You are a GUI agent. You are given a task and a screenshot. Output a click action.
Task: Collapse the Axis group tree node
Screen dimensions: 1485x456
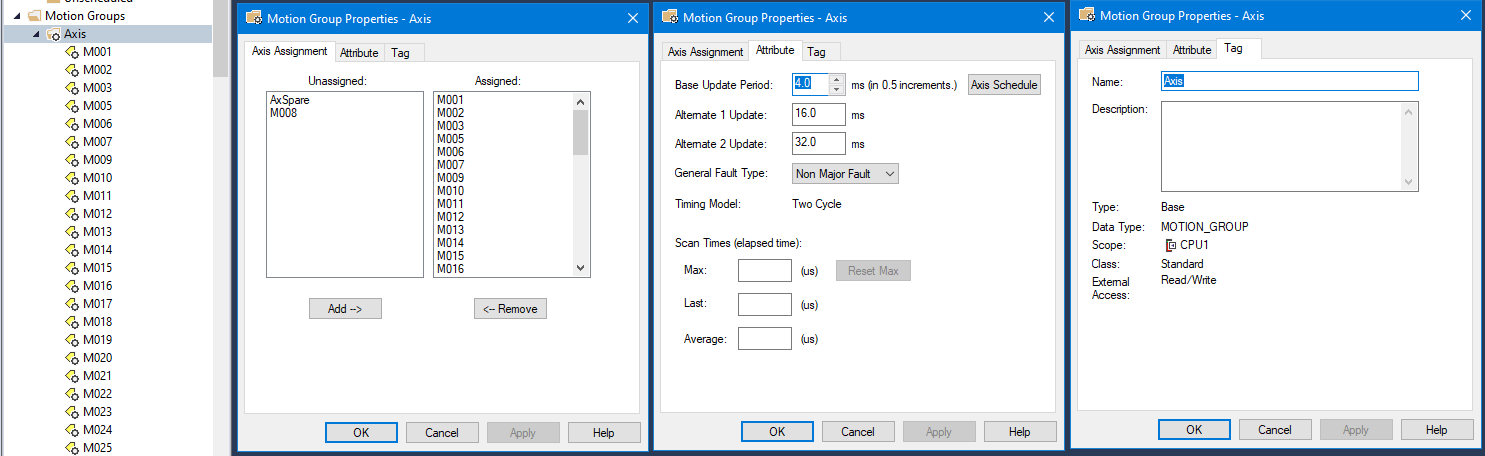click(x=37, y=34)
